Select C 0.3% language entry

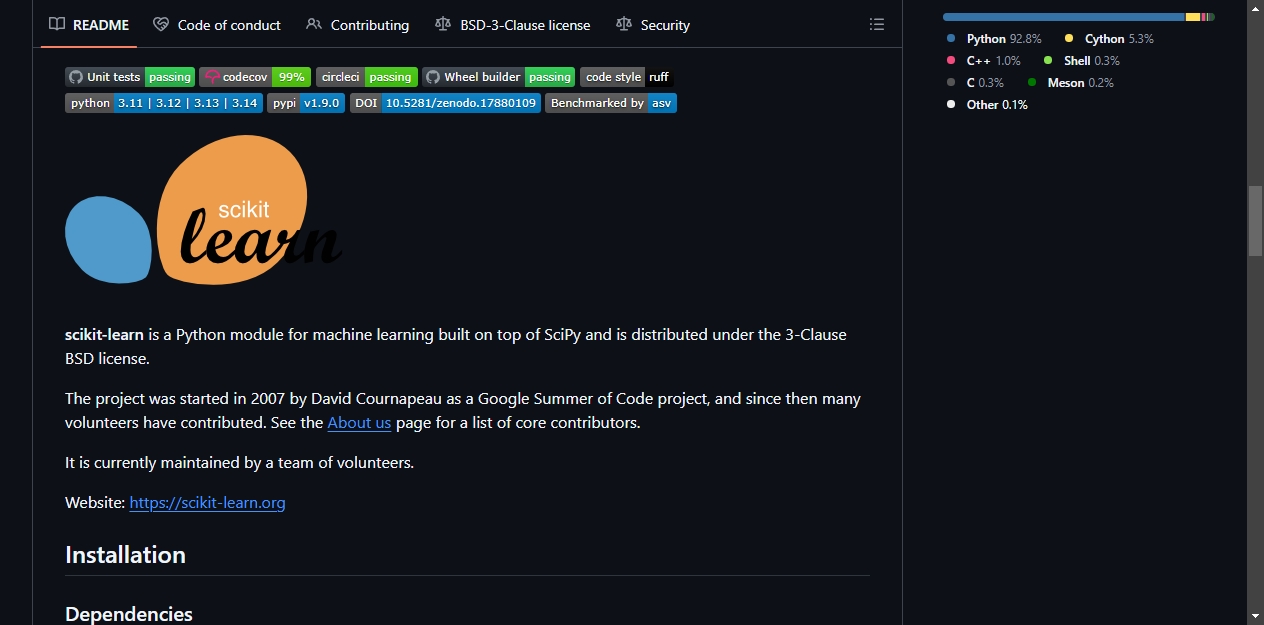click(x=975, y=83)
